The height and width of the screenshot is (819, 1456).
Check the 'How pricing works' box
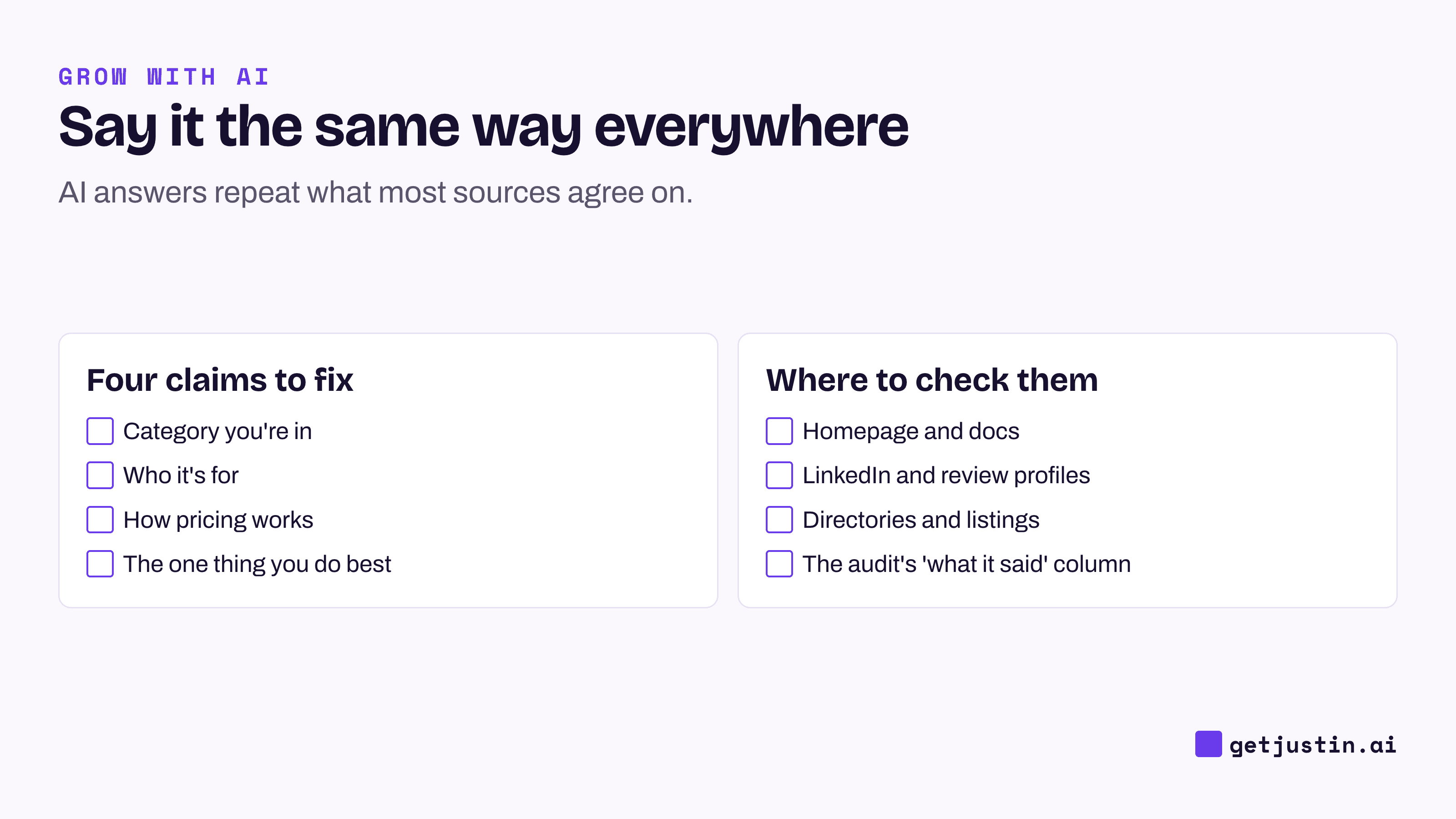coord(100,520)
